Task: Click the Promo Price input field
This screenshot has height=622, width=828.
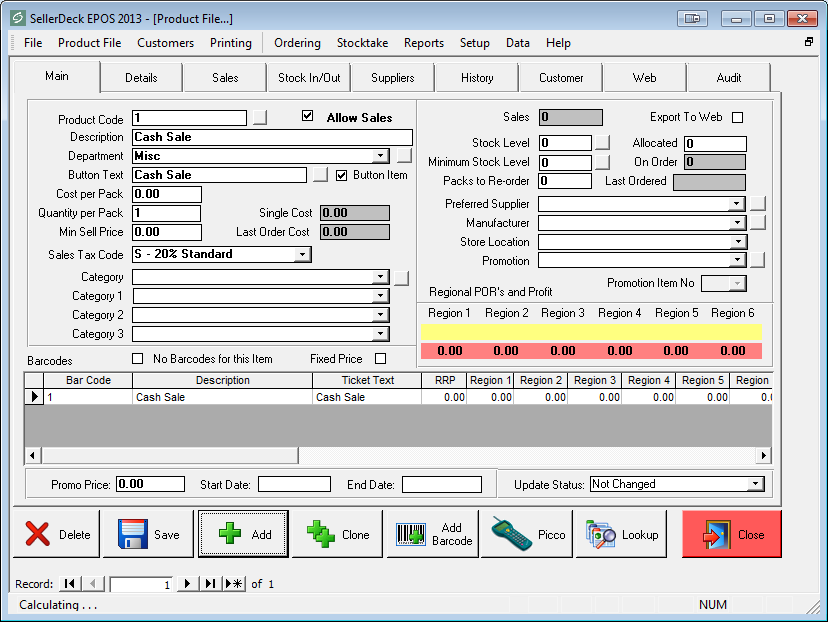Action: pyautogui.click(x=150, y=484)
